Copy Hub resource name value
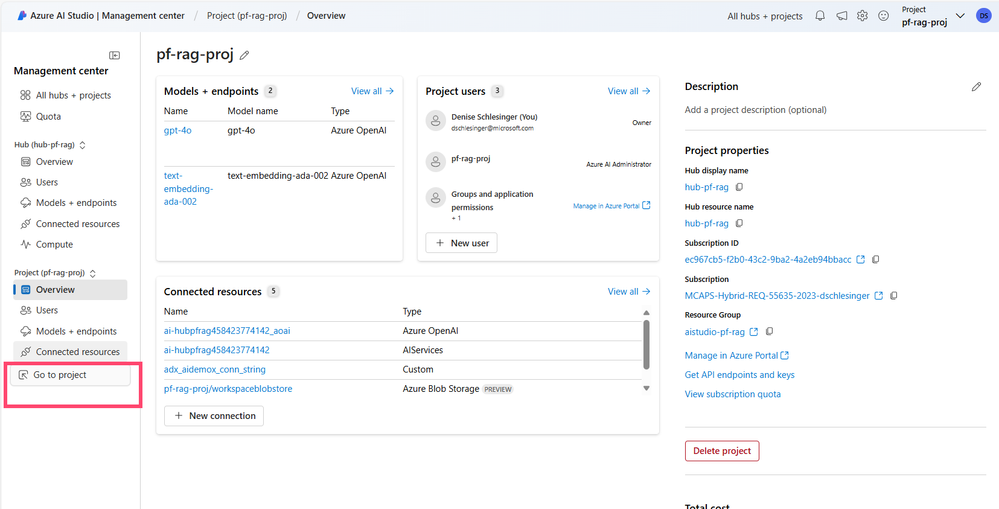Image resolution: width=999 pixels, height=509 pixels. point(739,224)
